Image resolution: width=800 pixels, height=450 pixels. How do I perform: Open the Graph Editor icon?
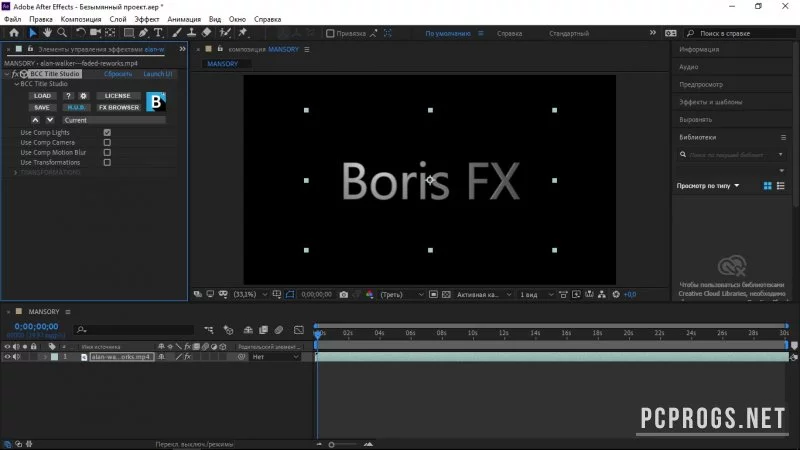click(299, 330)
